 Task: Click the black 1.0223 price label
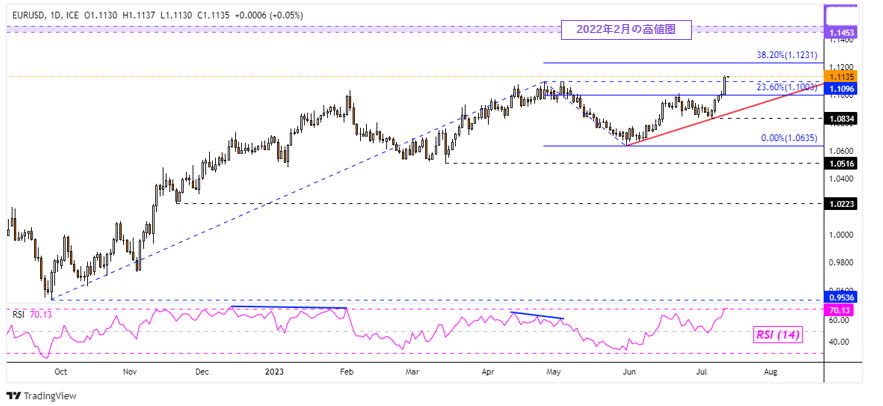pos(841,204)
